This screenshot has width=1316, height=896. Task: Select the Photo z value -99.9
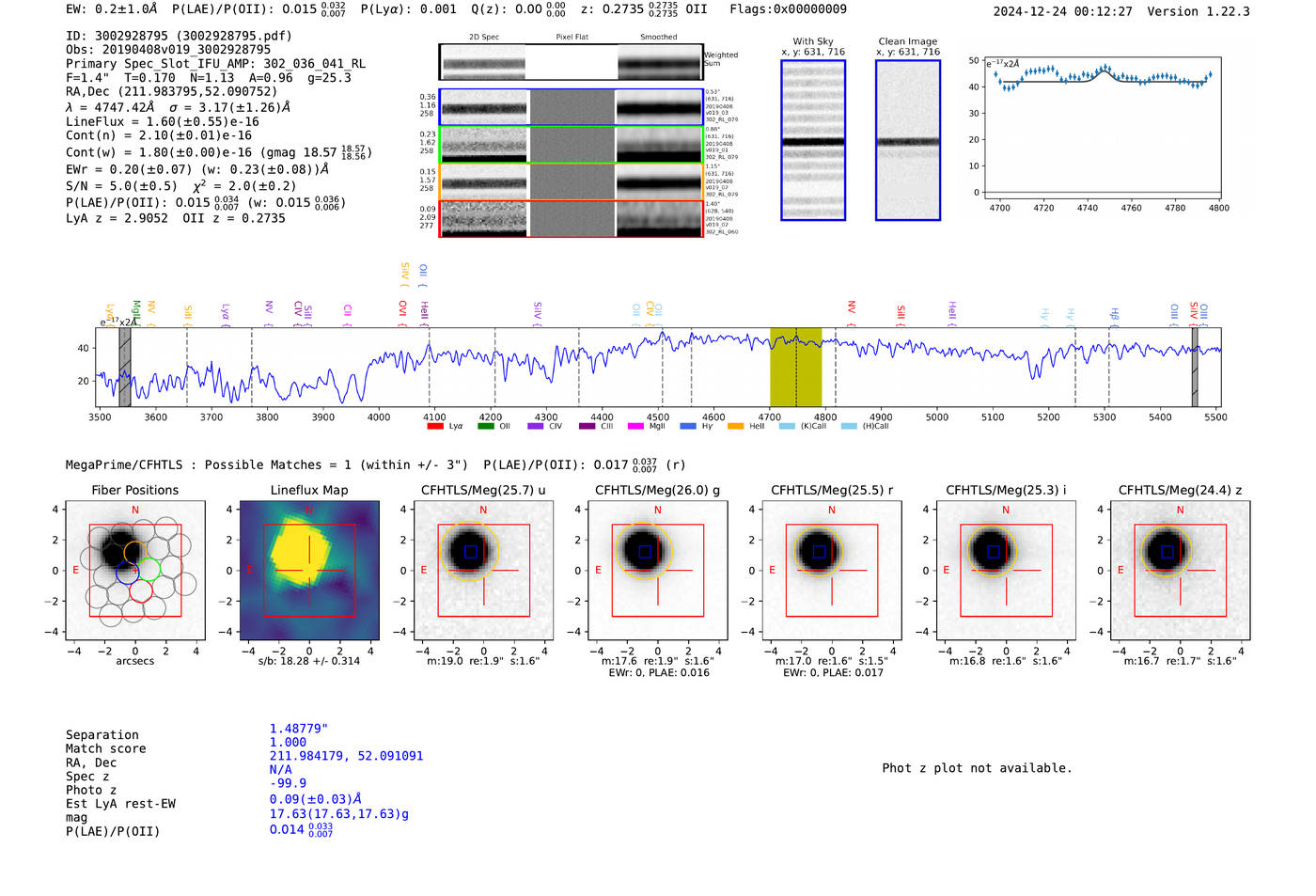click(288, 783)
